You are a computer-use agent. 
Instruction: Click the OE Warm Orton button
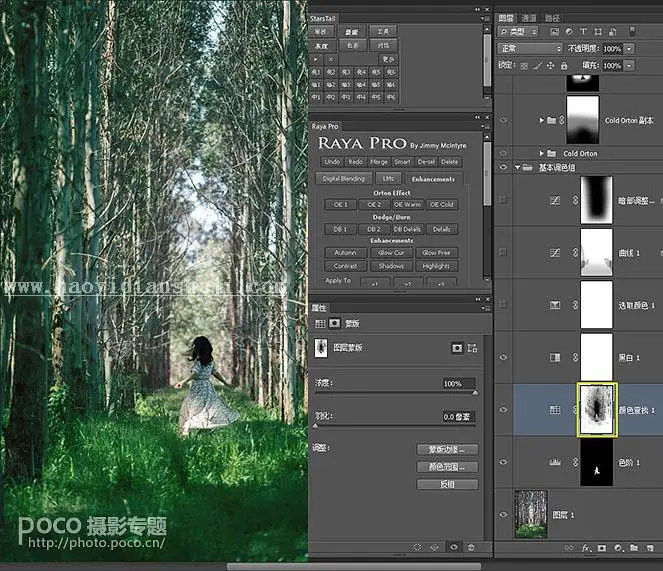(408, 205)
